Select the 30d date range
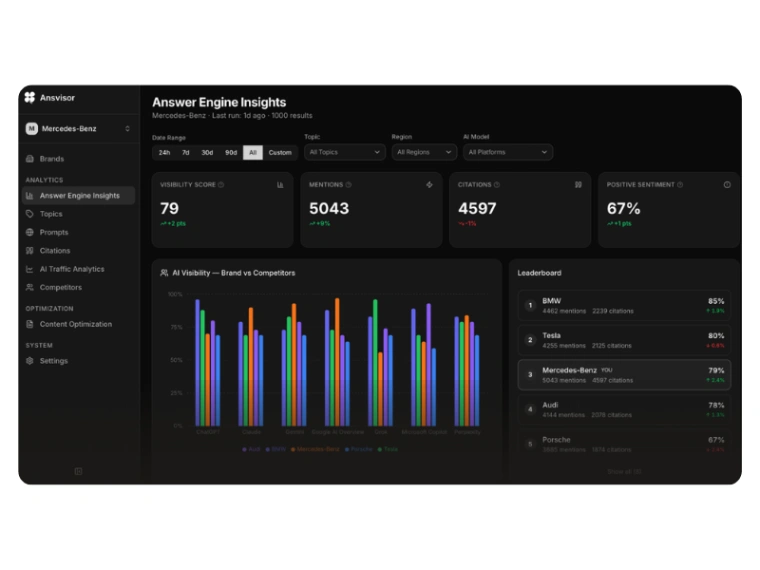Viewport: 760px width, 570px height. tap(207, 152)
